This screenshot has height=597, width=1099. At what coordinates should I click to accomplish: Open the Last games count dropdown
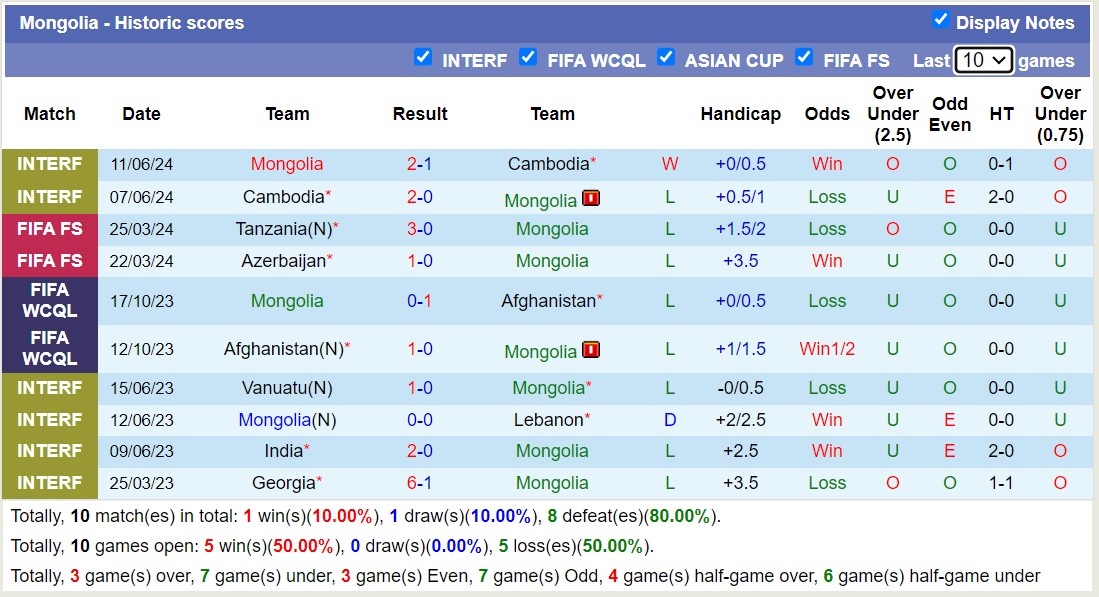pyautogui.click(x=983, y=60)
